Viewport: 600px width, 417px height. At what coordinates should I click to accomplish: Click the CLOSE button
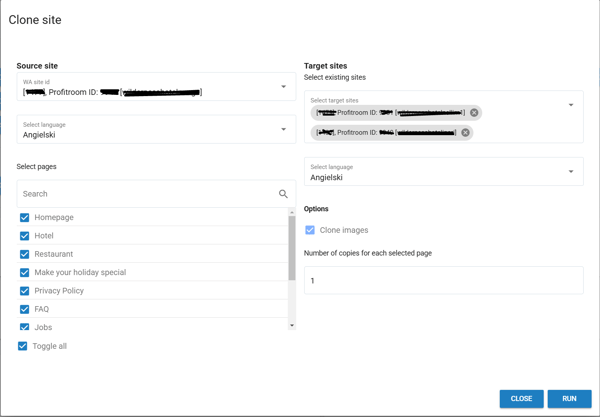pyautogui.click(x=521, y=398)
